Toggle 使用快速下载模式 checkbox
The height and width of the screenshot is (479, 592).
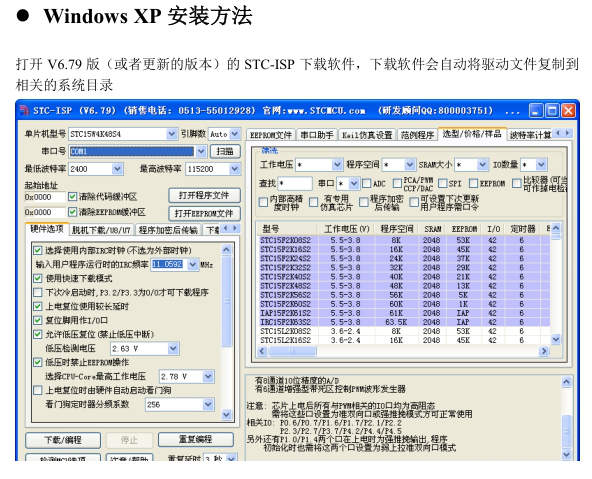point(37,279)
